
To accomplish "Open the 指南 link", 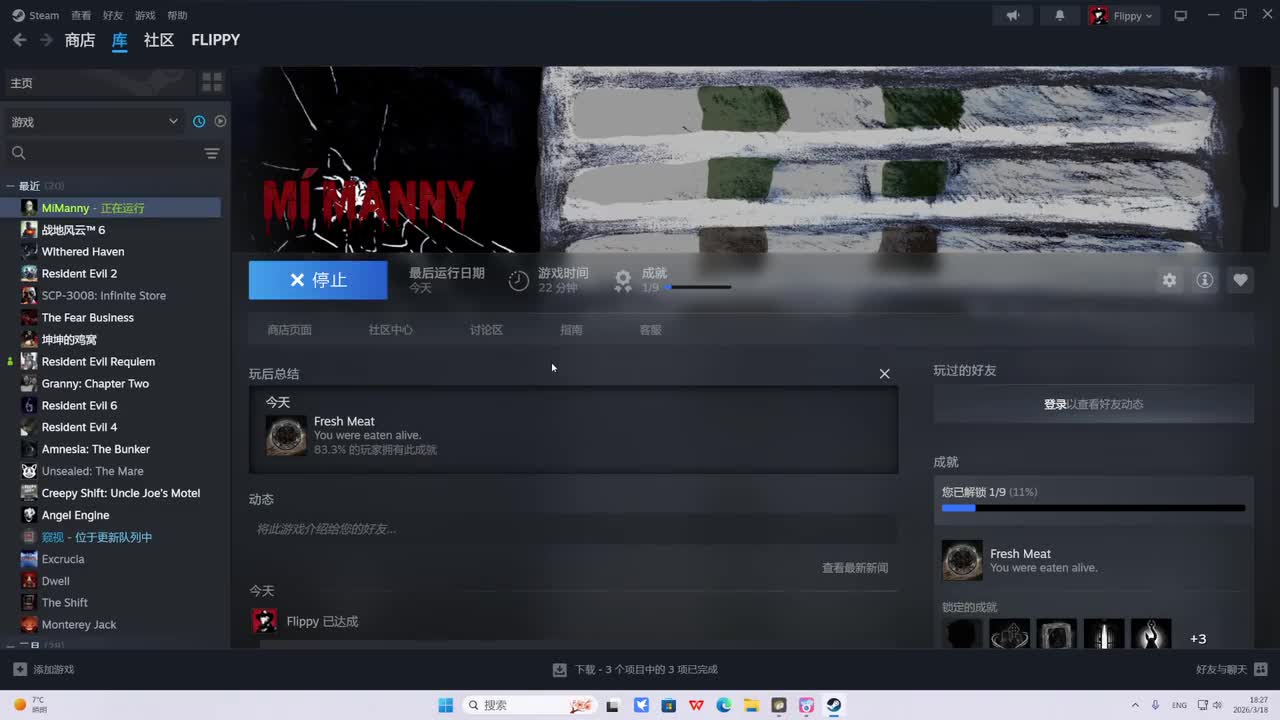I will tap(571, 329).
